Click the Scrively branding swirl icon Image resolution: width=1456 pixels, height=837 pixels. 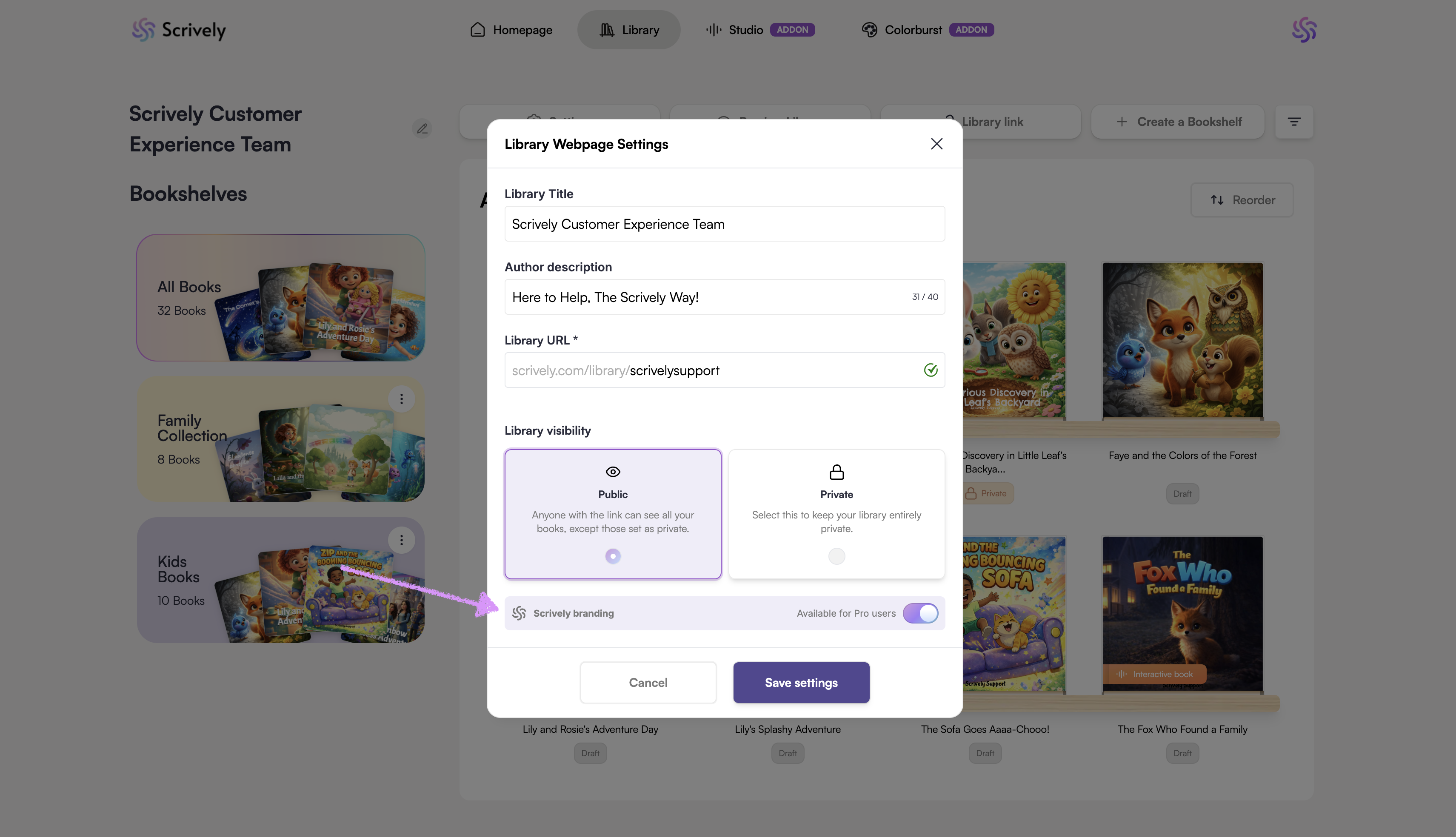519,613
